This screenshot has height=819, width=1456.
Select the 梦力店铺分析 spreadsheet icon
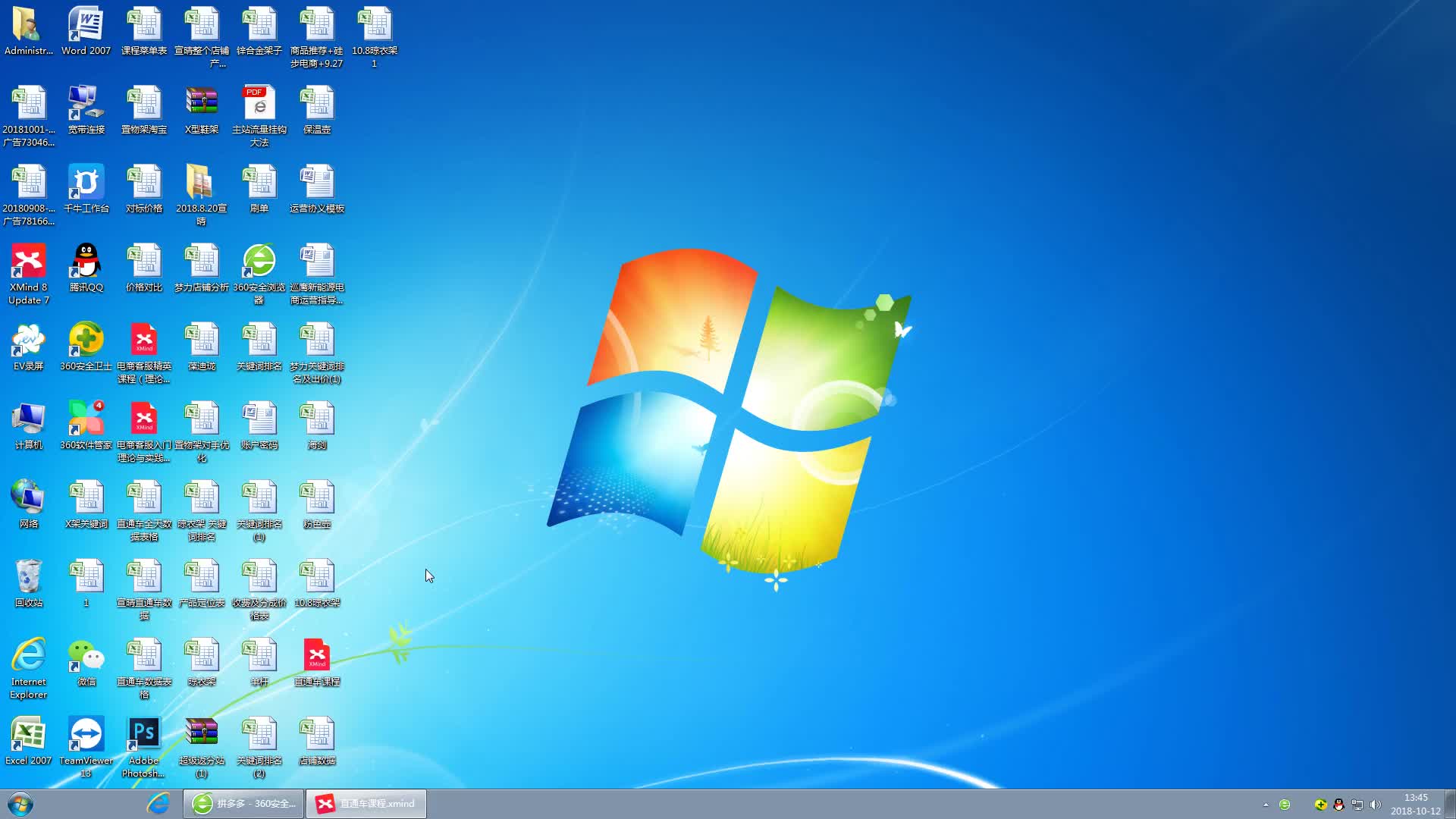click(x=202, y=268)
